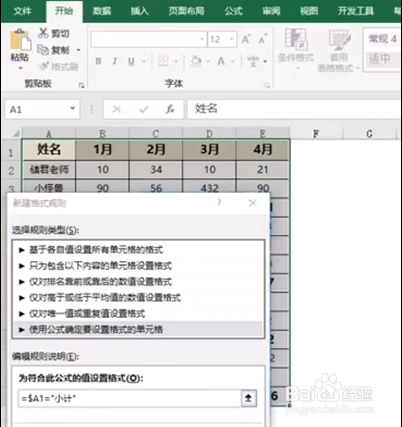Click the 1月 header cell
Viewport: 402px width, 427px height.
pos(102,150)
